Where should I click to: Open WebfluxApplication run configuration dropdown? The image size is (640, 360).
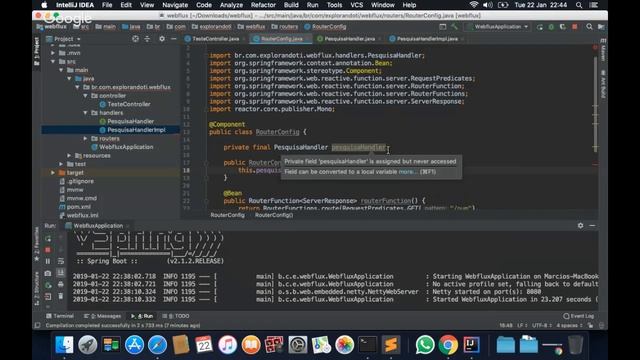coord(498,27)
